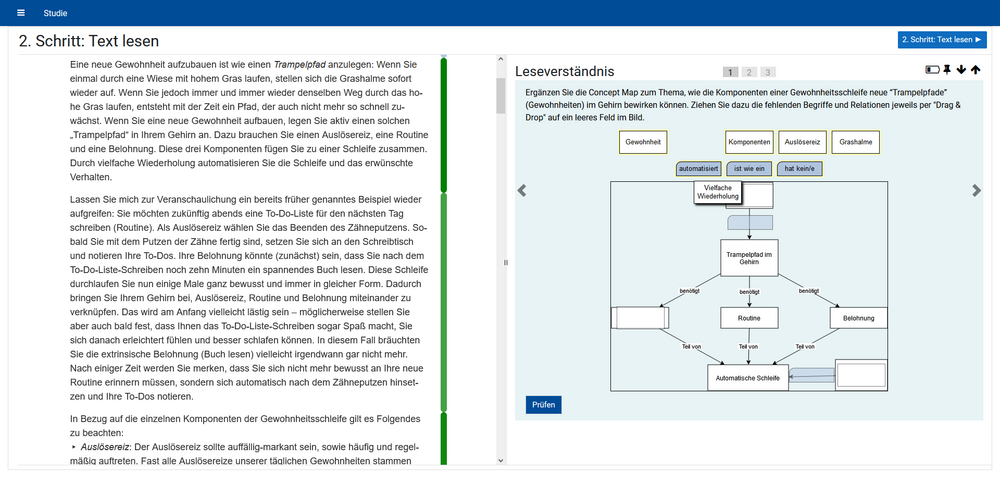Viewport: 1000px width, 483px height.
Task: Pick the 'Auslösereiz' concept card
Action: click(802, 142)
